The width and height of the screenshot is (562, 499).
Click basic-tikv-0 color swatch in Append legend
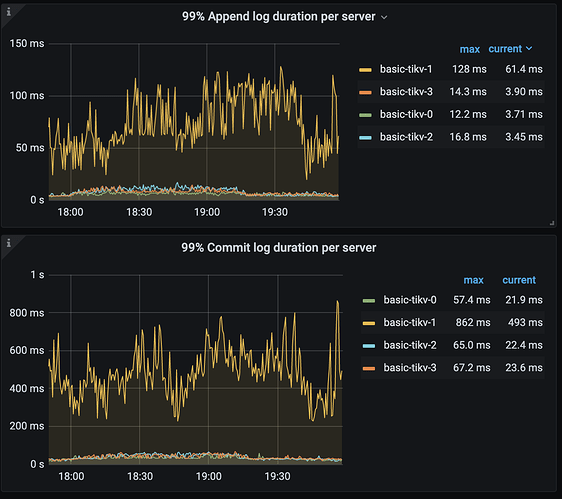365,115
